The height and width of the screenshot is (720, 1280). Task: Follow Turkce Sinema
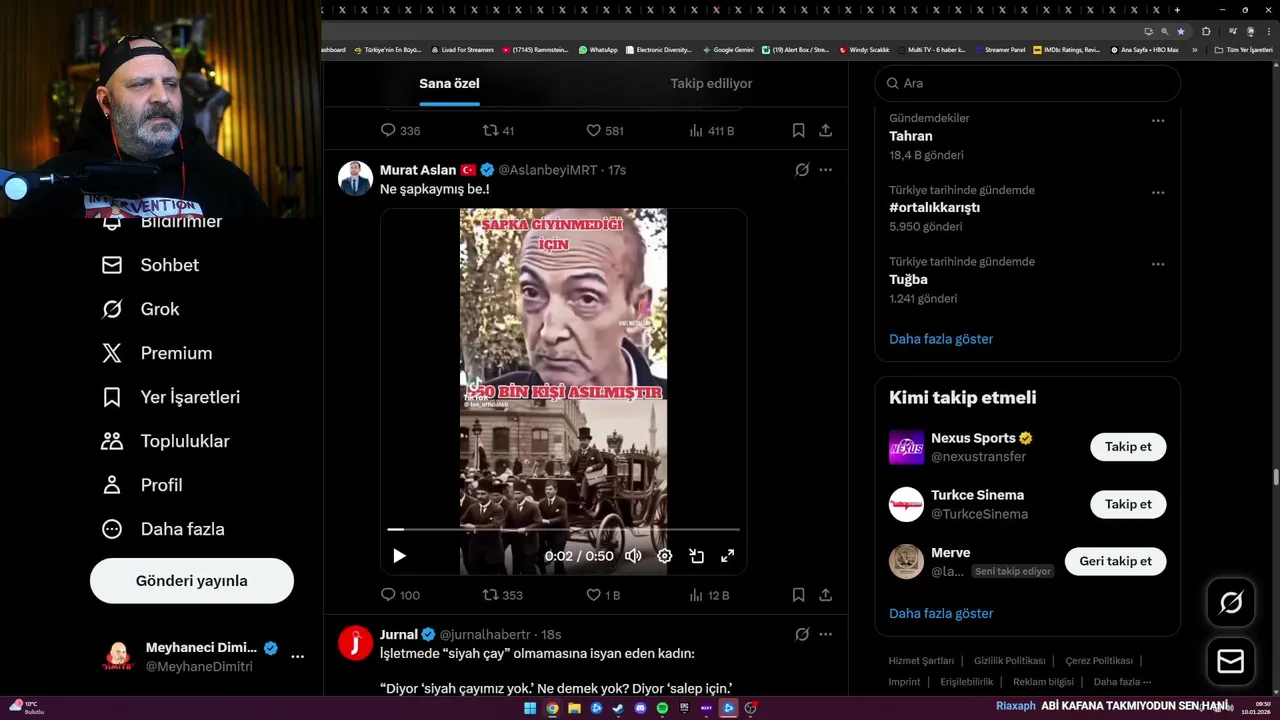pyautogui.click(x=1128, y=504)
